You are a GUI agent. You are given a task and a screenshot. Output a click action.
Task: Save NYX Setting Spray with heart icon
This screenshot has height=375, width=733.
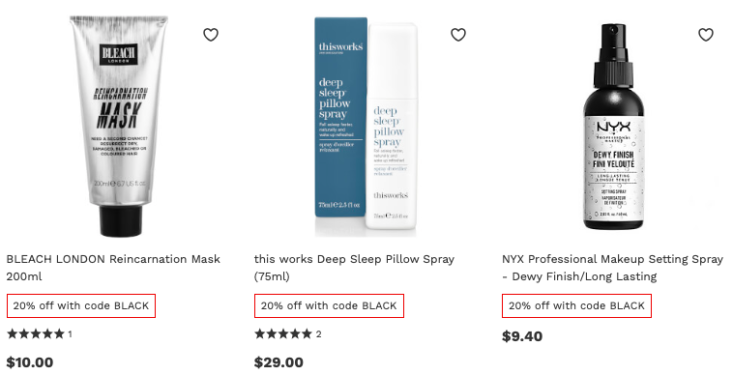point(706,35)
